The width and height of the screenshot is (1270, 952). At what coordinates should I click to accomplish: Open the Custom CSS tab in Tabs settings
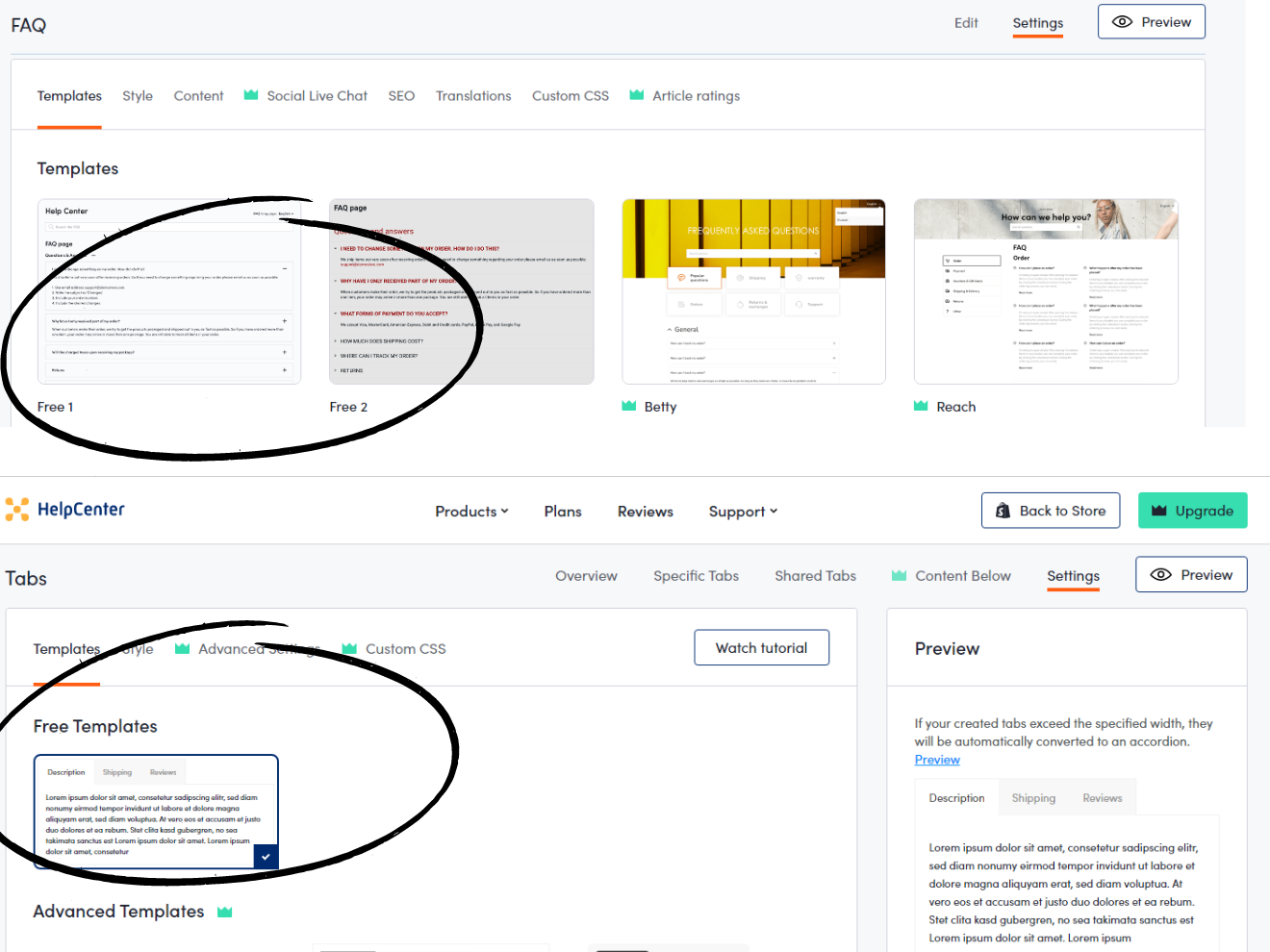[x=405, y=649]
